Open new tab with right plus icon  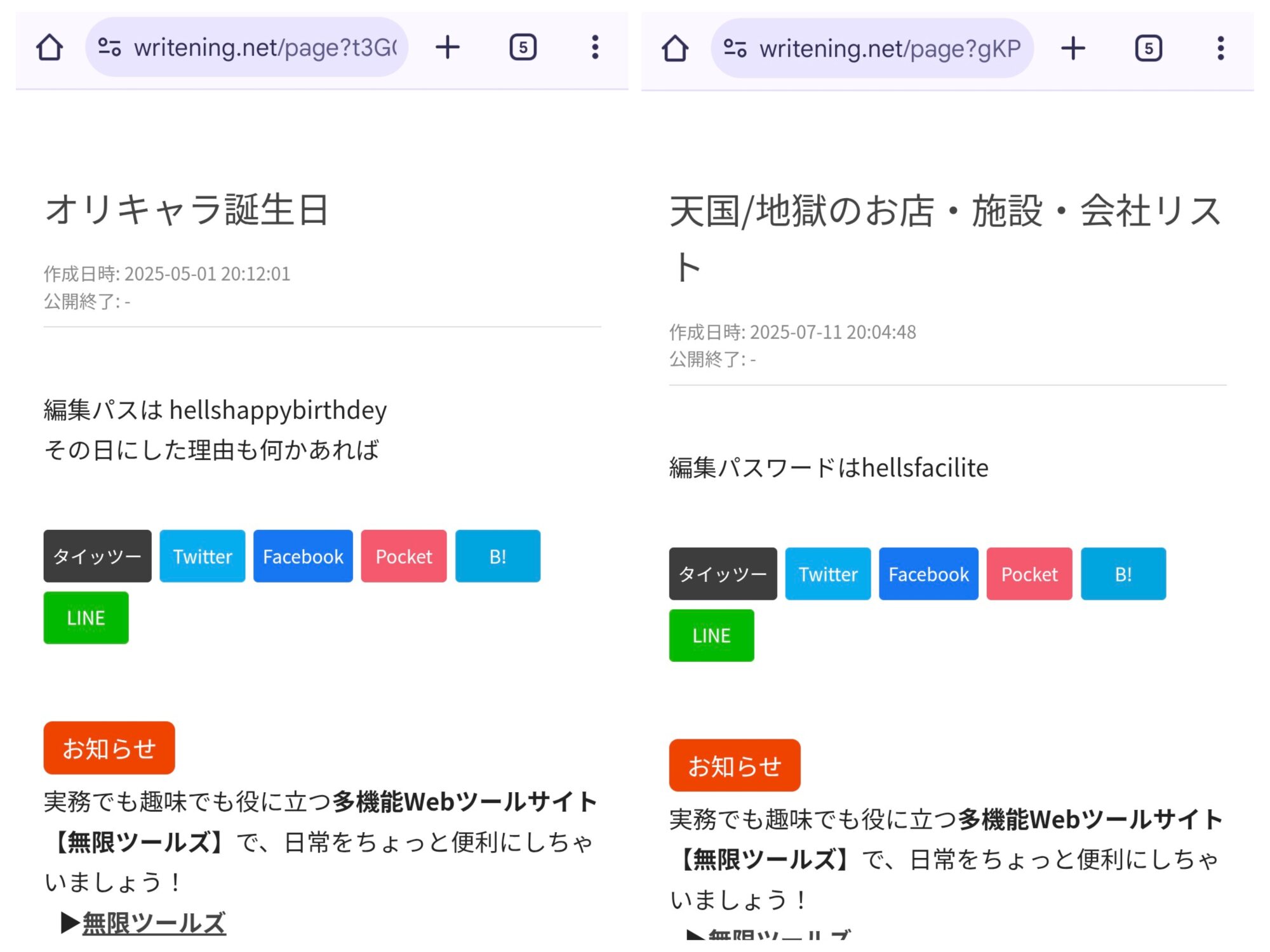pos(1073,49)
